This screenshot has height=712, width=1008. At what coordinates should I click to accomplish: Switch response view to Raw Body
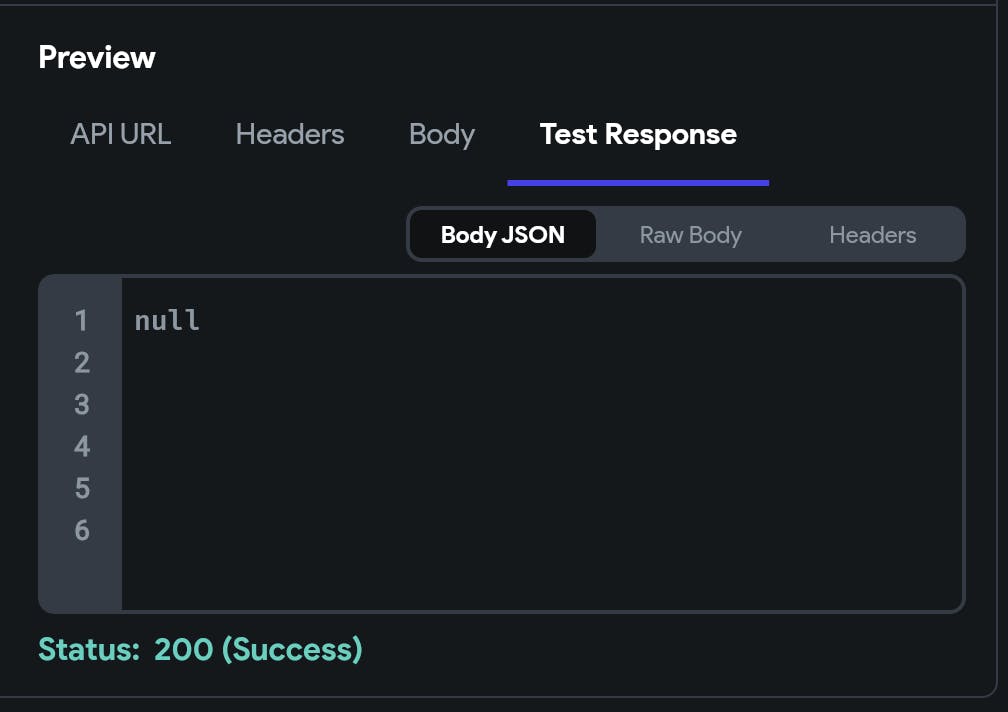click(690, 235)
